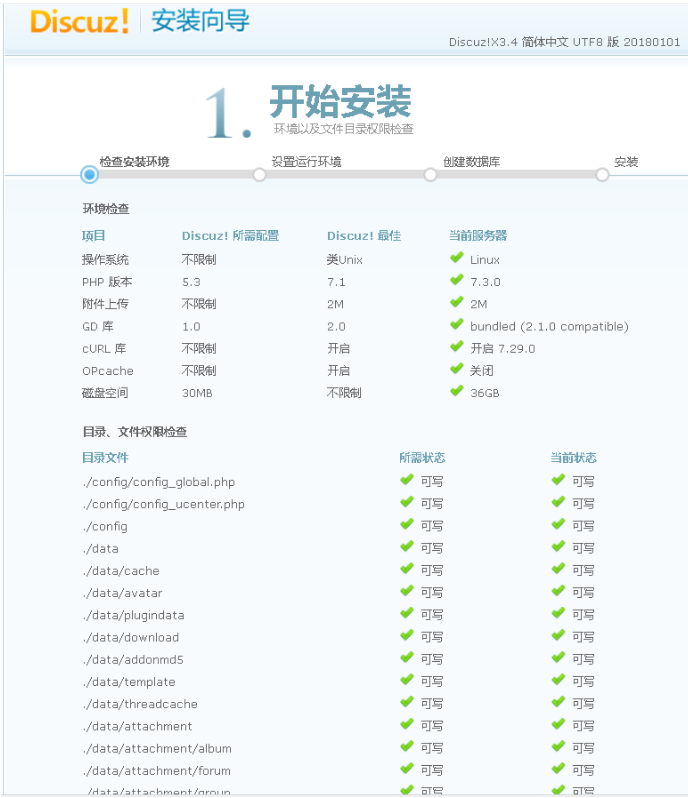The height and width of the screenshot is (798, 688).
Task: Click the 30MB required disk value
Action: 197,393
